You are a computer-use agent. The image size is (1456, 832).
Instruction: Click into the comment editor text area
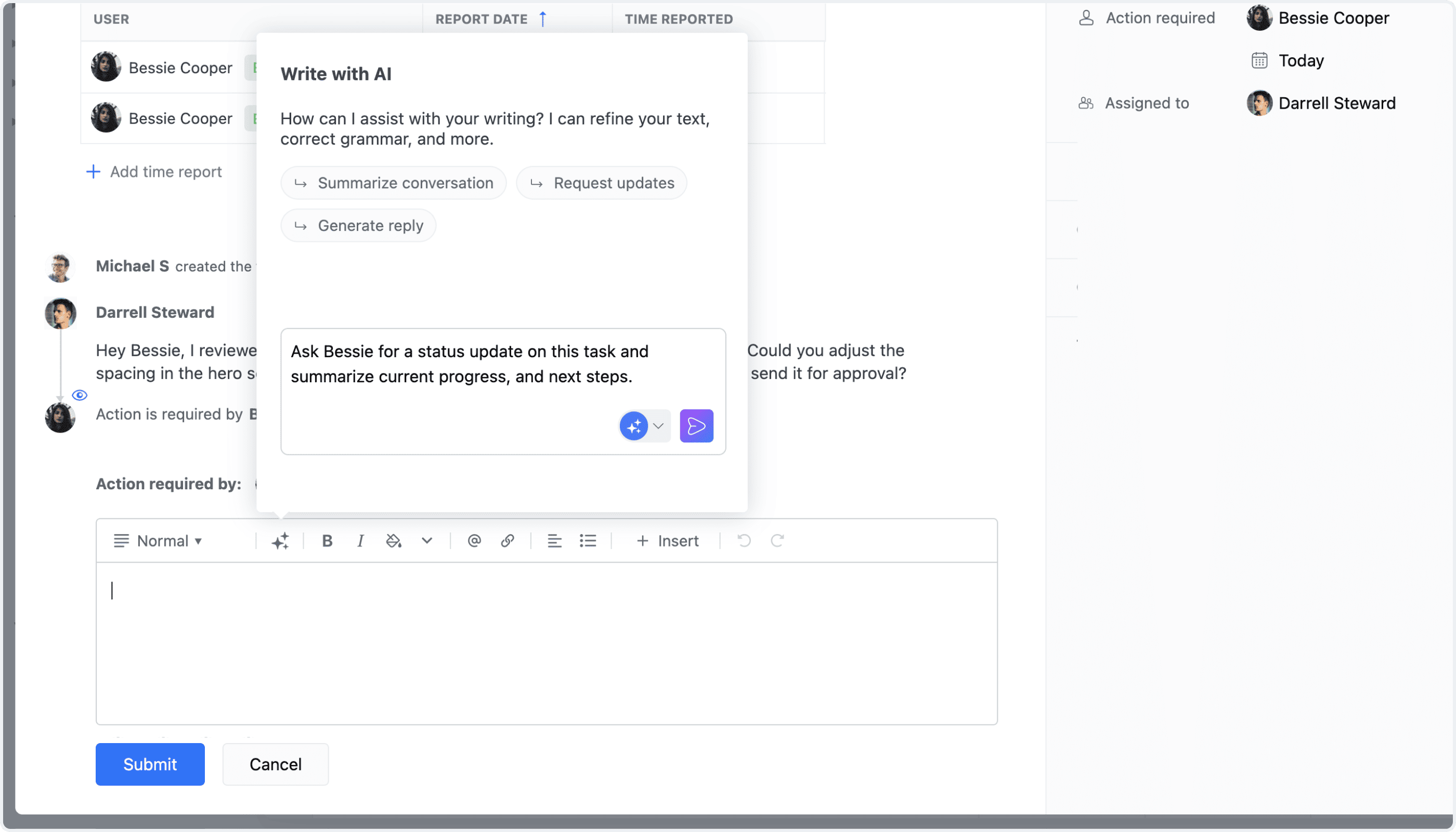pyautogui.click(x=547, y=643)
